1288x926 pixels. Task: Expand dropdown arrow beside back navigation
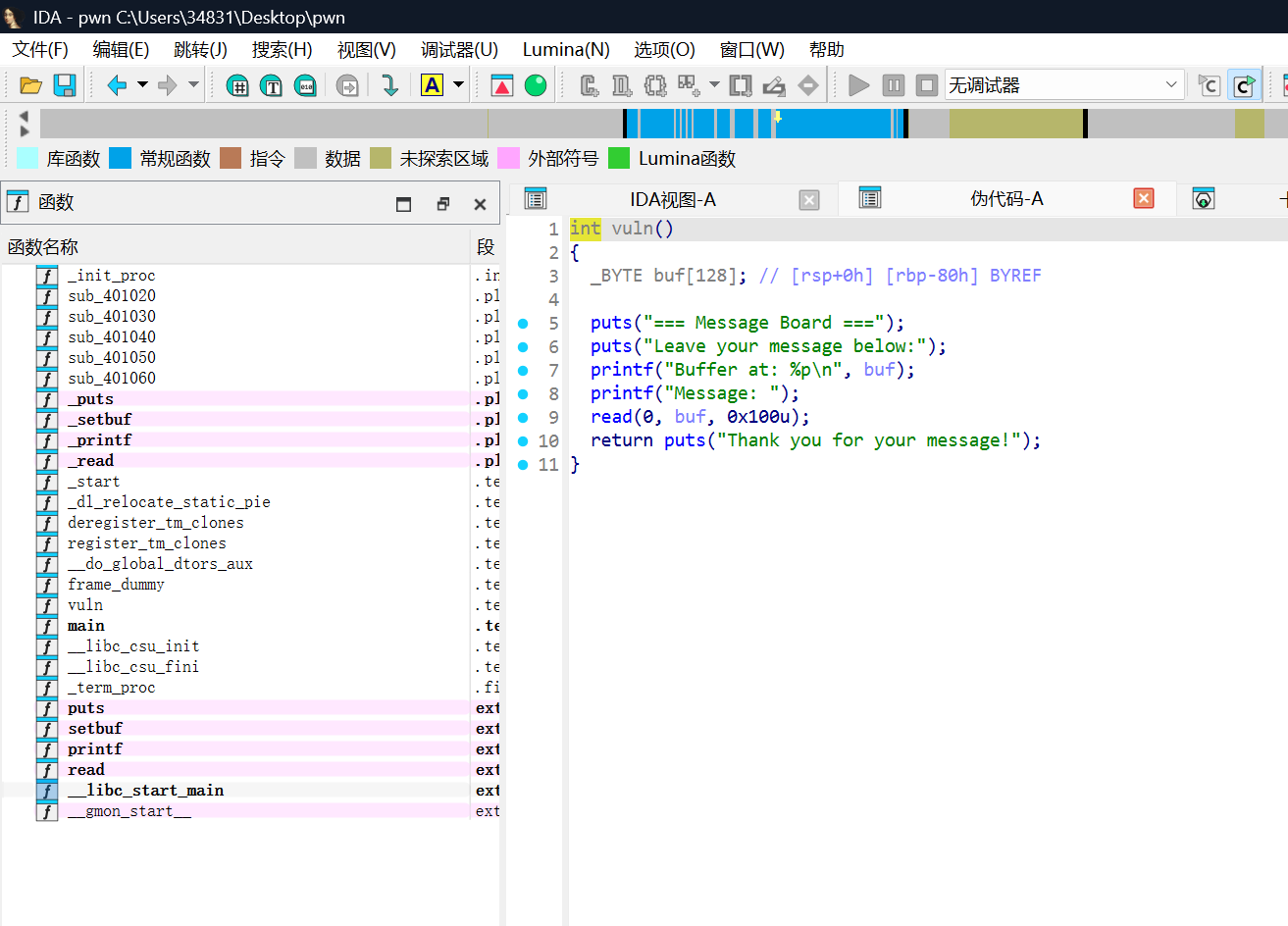(142, 85)
